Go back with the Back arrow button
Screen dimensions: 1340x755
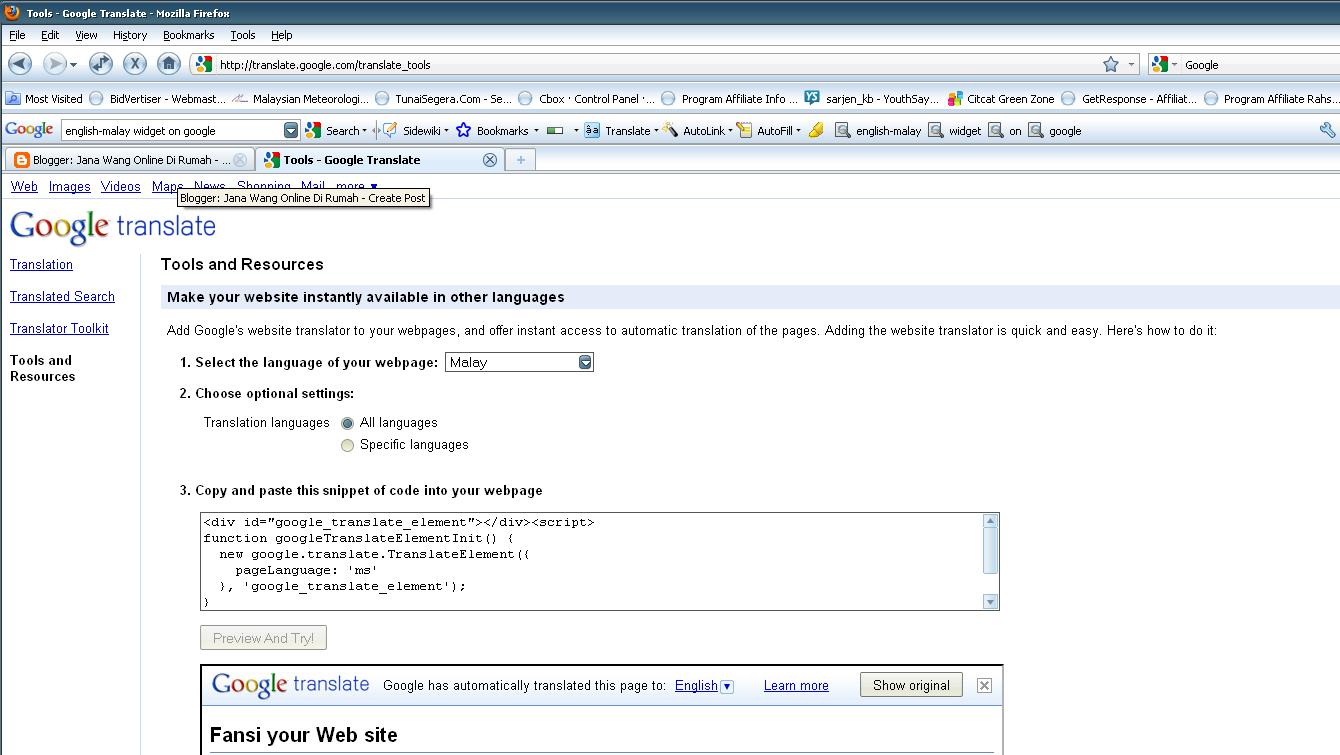coord(20,64)
